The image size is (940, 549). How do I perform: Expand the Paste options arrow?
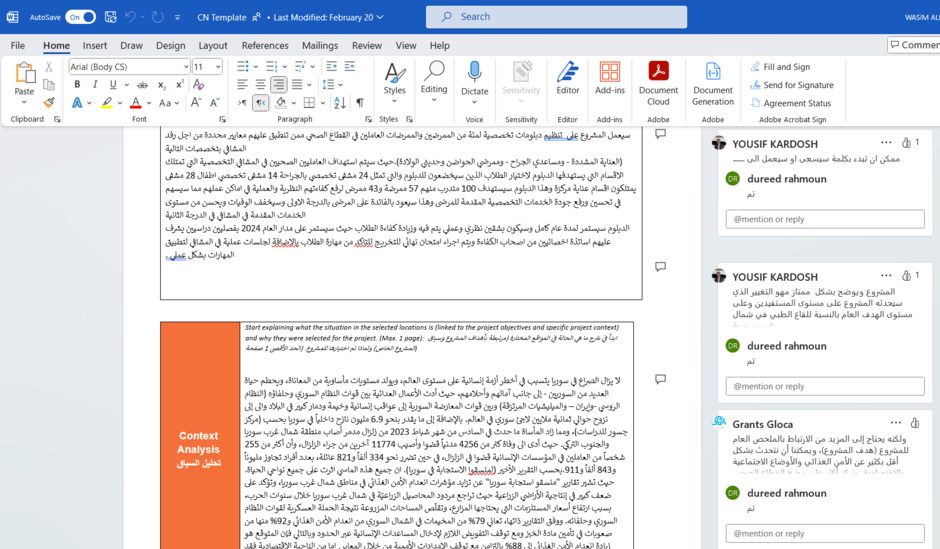[24, 102]
